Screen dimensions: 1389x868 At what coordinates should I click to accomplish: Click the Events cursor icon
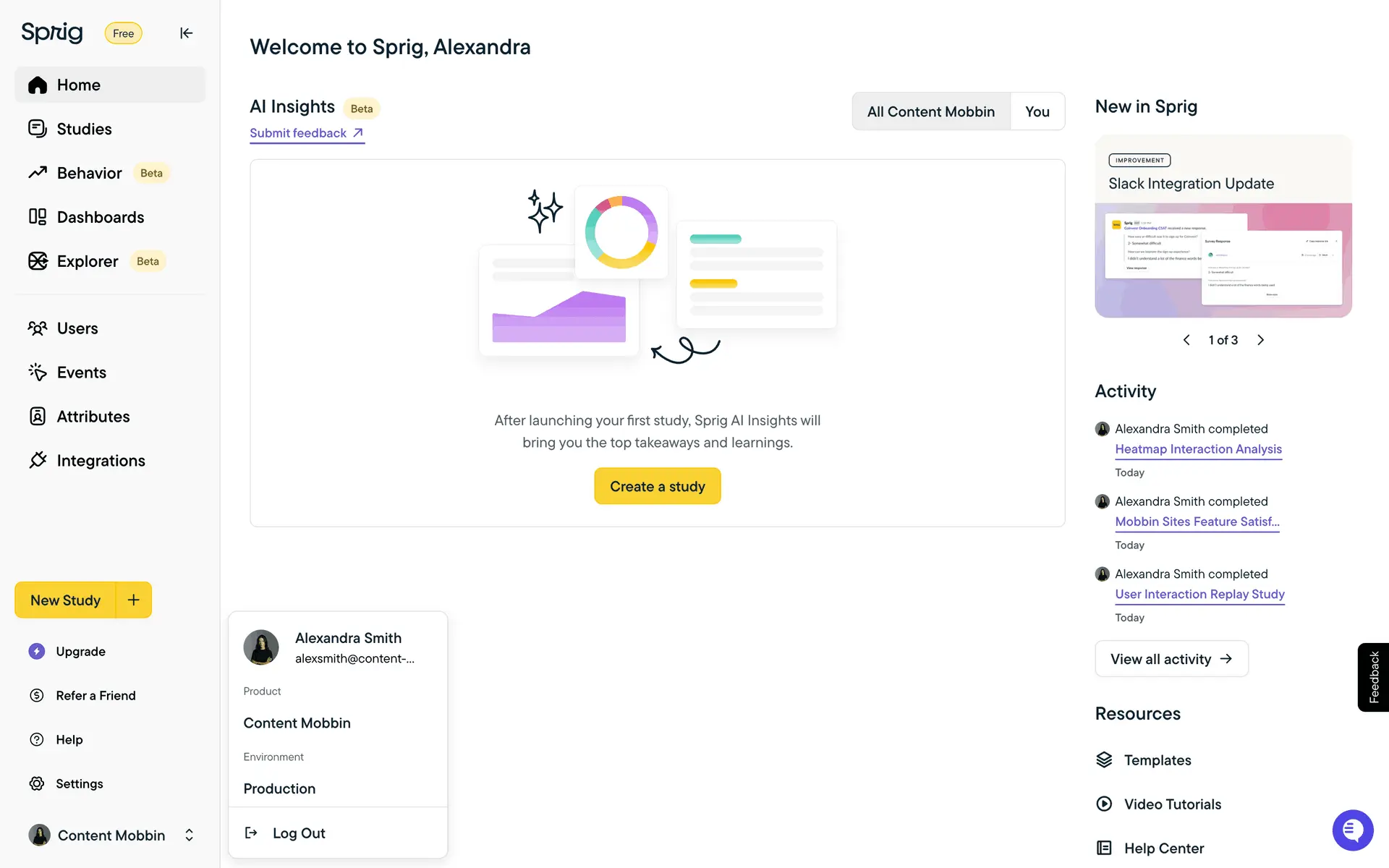point(38,373)
